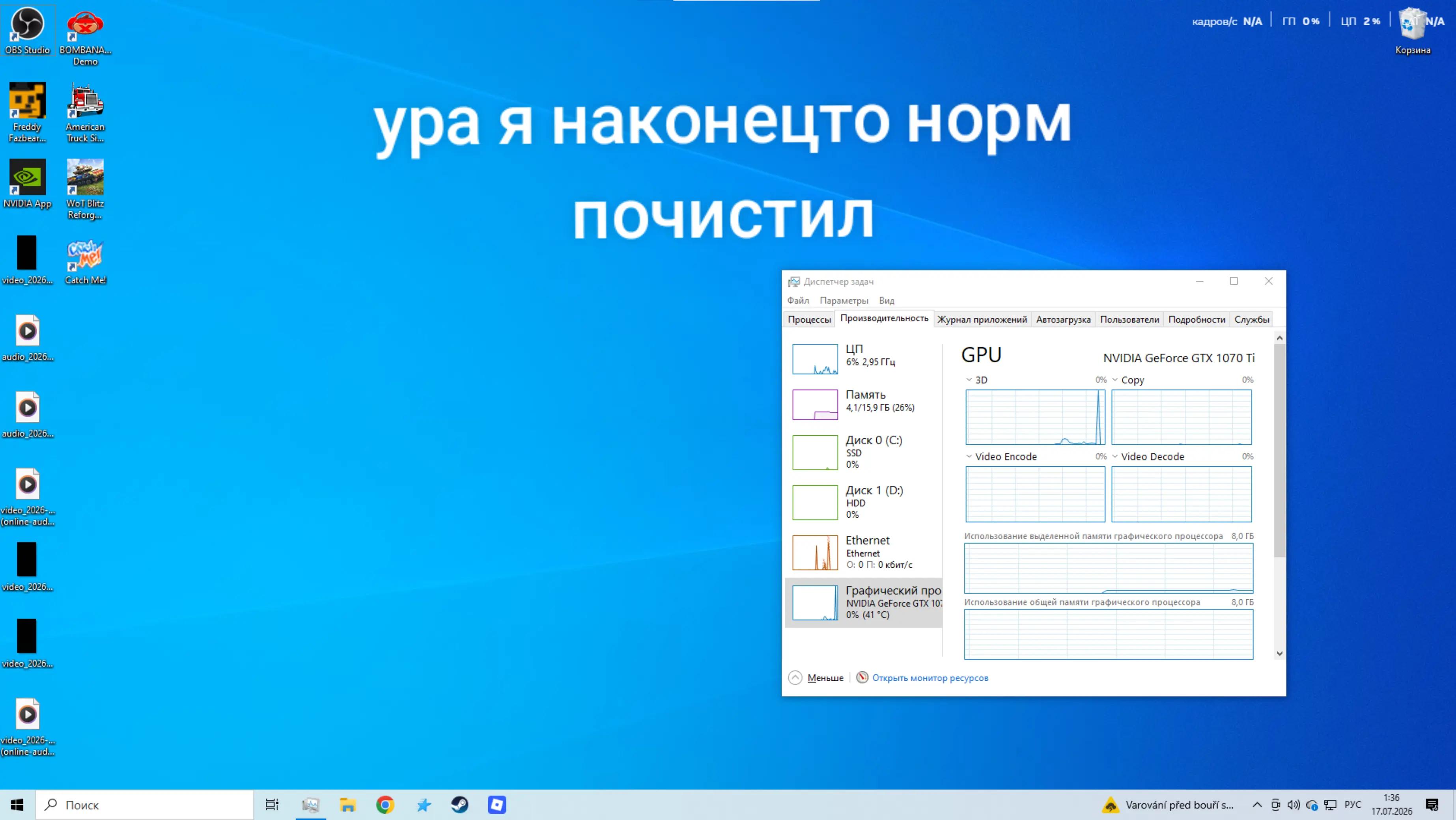Open the Recycle Bin (Корзина)

[1413, 31]
